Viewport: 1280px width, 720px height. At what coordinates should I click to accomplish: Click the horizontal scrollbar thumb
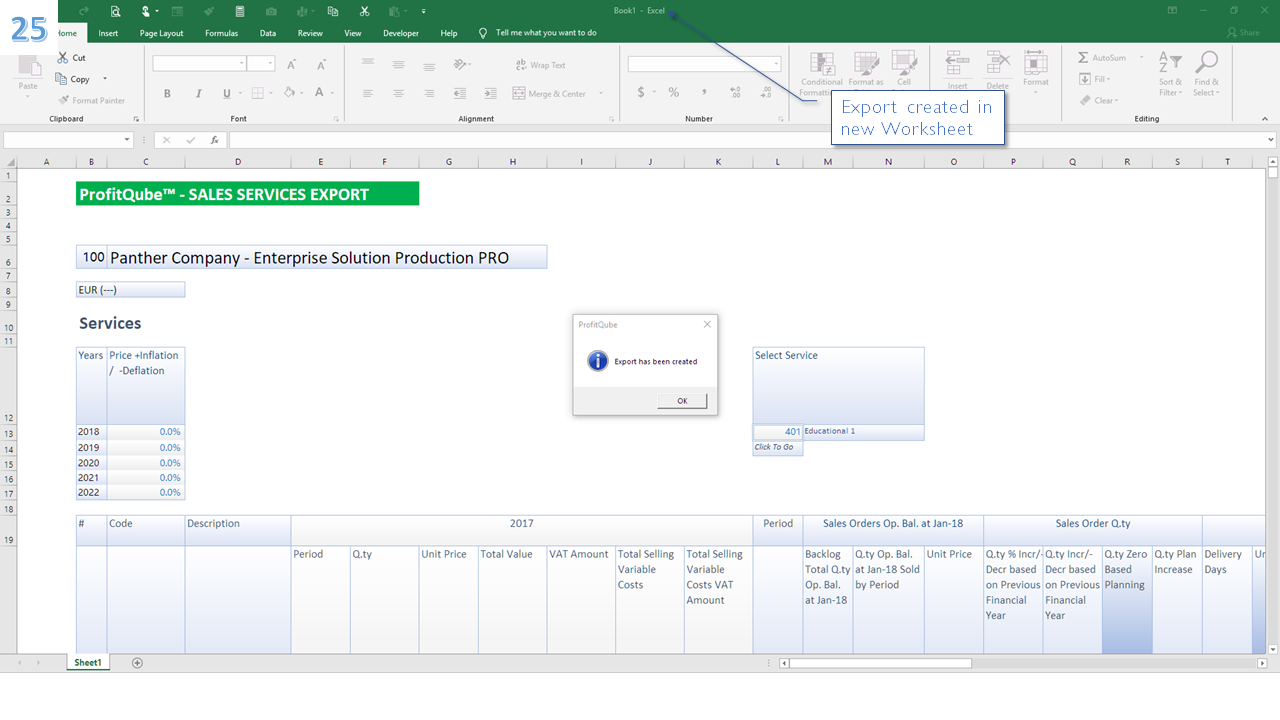880,663
